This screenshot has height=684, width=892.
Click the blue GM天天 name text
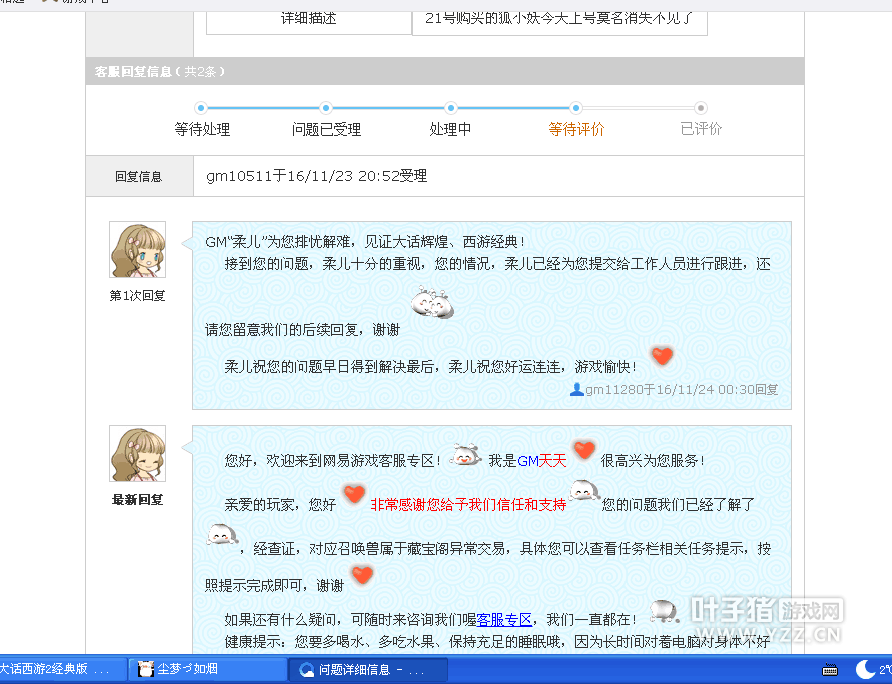coord(542,461)
